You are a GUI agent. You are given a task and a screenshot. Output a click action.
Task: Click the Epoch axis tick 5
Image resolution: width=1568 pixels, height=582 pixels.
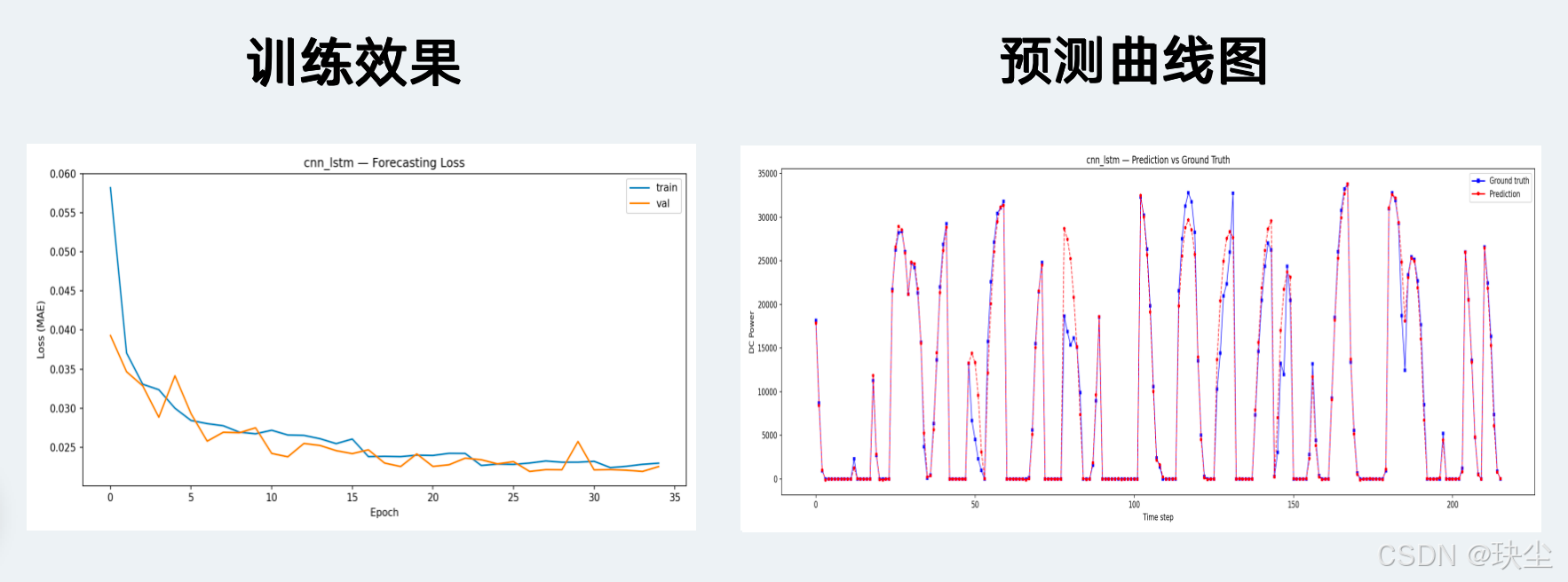191,497
